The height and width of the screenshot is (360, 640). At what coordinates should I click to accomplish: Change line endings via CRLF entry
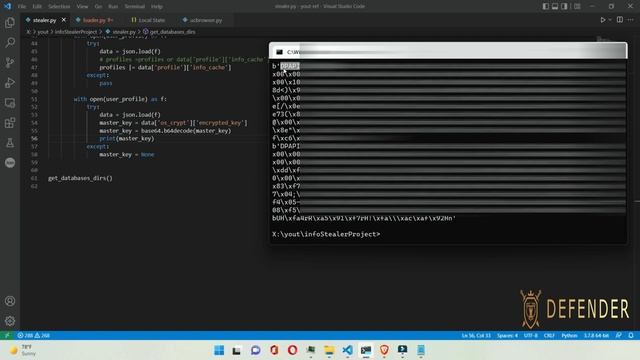(x=549, y=336)
